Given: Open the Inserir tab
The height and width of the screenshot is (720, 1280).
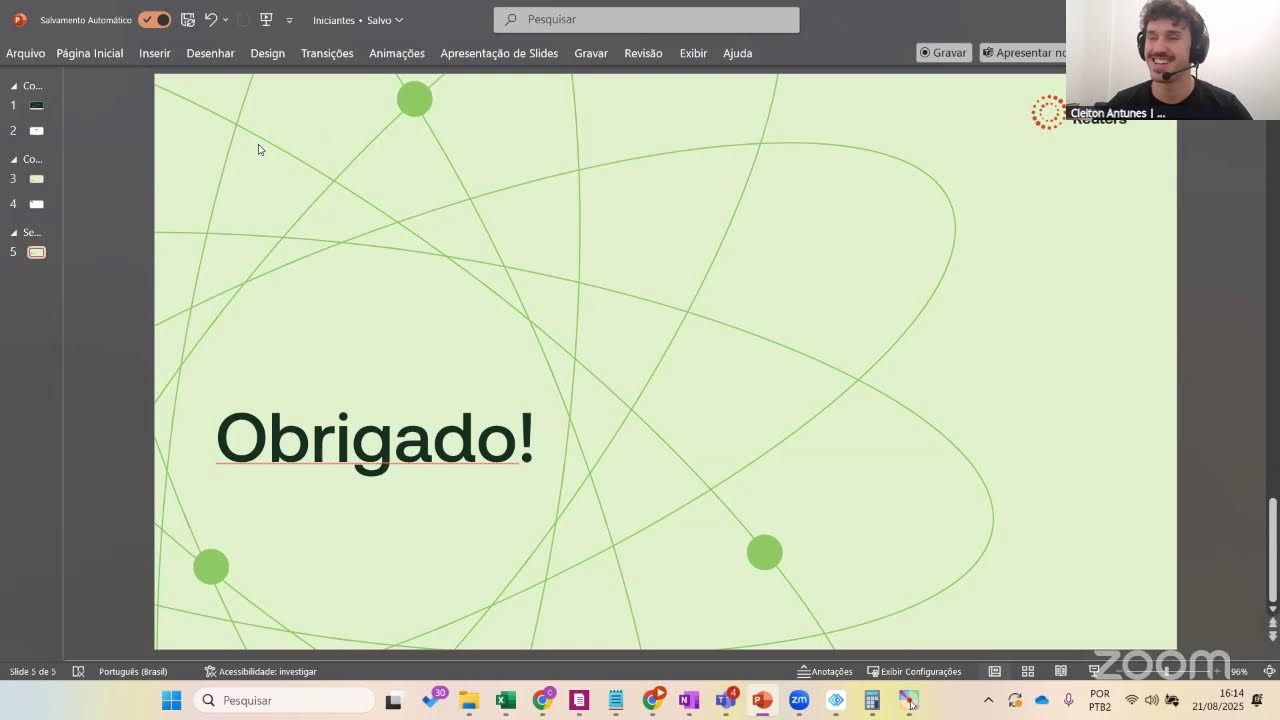Looking at the screenshot, I should click(155, 53).
